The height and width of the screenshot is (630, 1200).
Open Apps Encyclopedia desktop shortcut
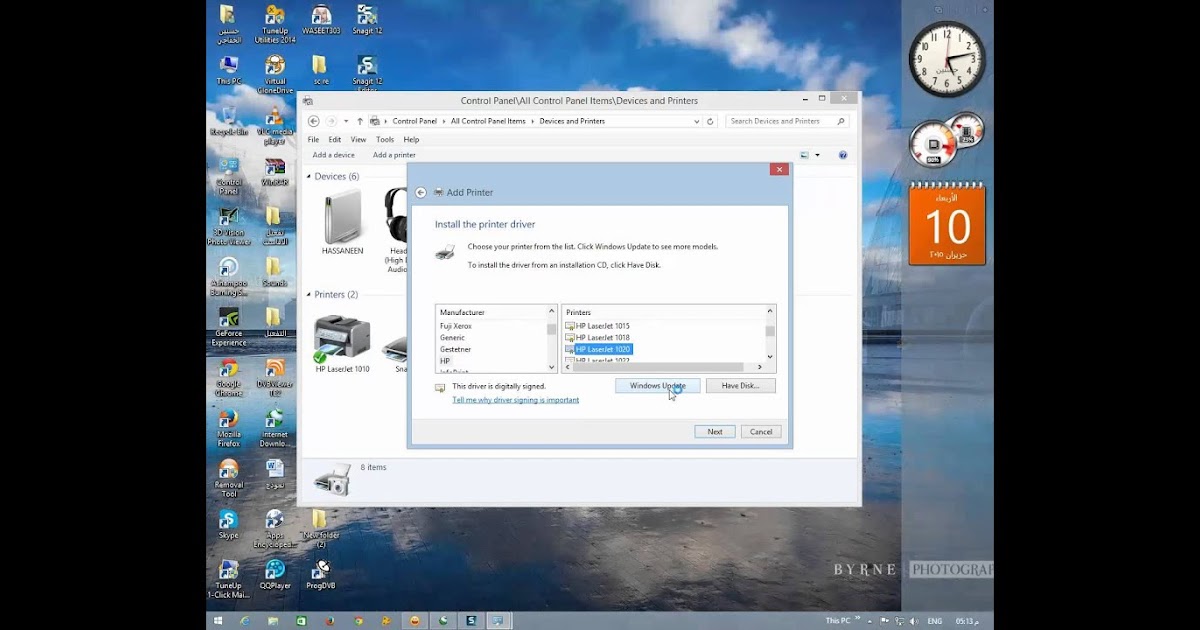click(274, 530)
